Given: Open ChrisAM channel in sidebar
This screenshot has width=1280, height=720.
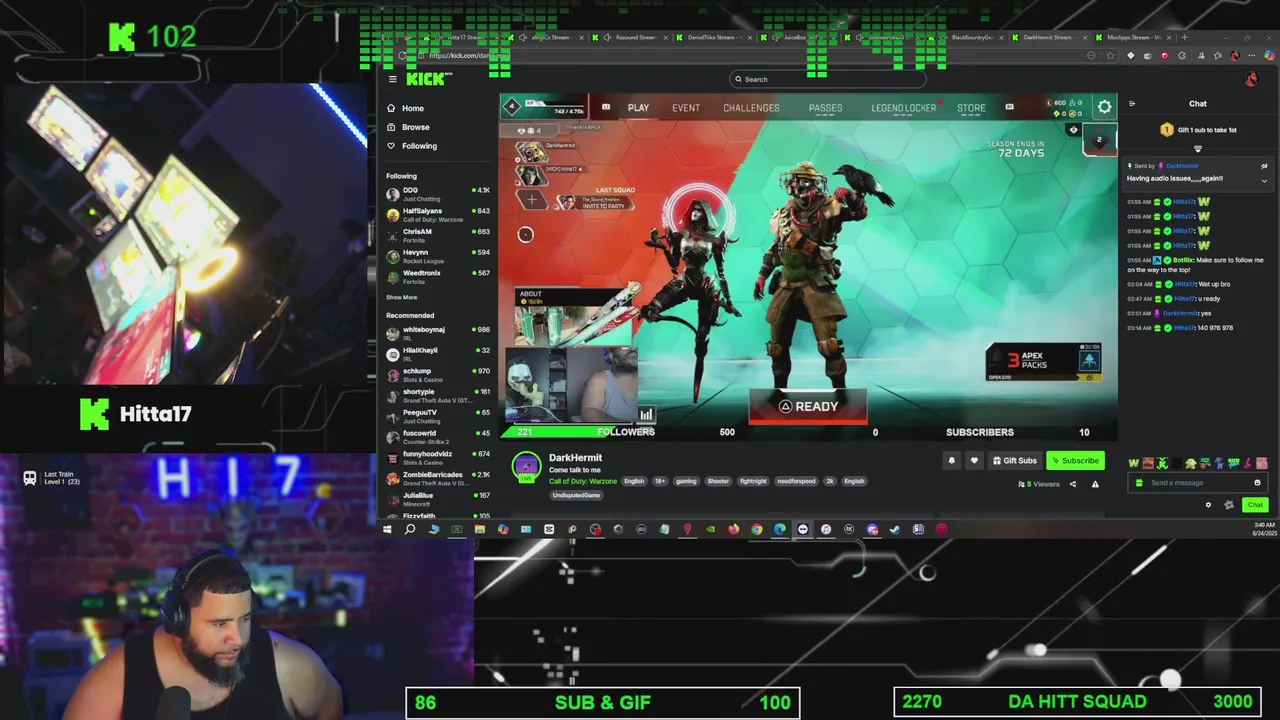Looking at the screenshot, I should tap(438, 235).
